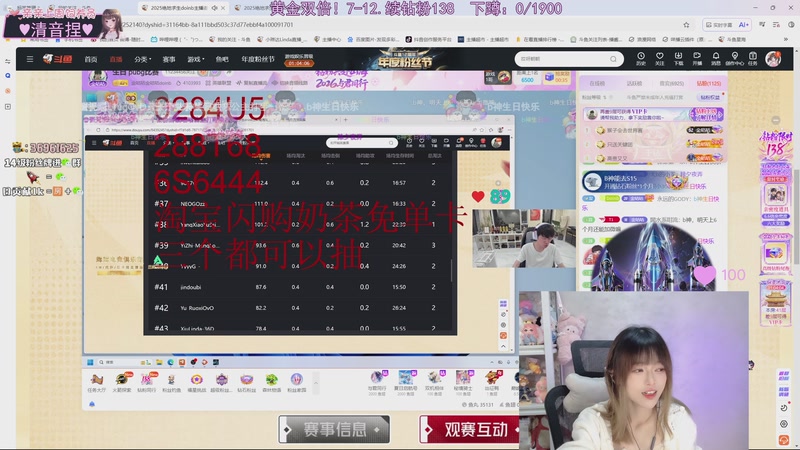
Task: Select the 贵宾 ranking tab
Action: (x=671, y=83)
